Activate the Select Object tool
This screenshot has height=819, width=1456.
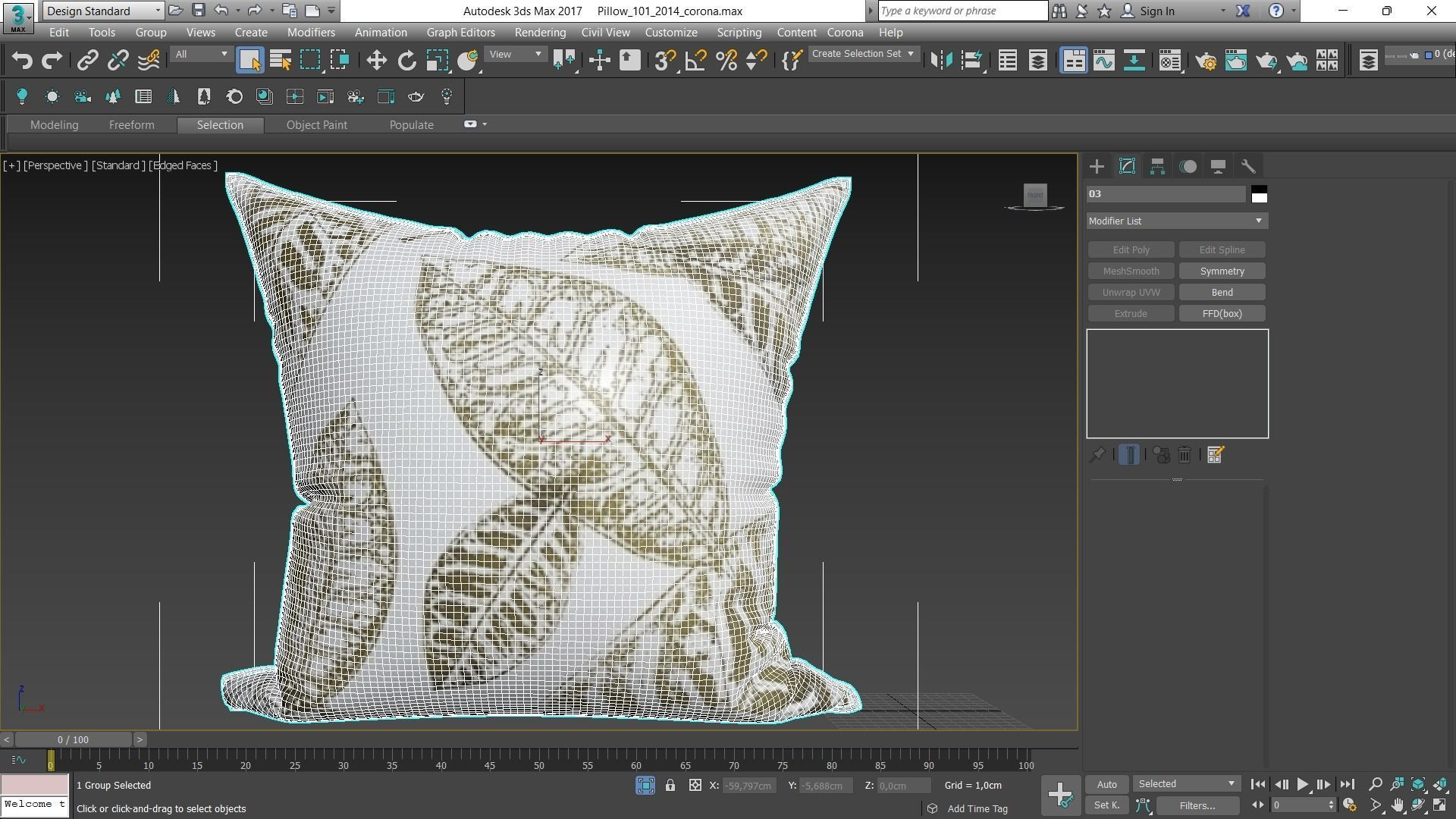[249, 61]
